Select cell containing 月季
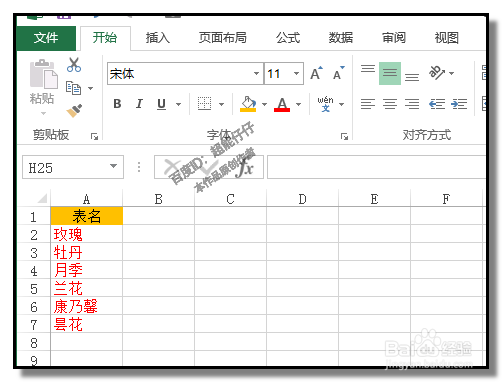Screen dimensions: 502x382 pos(87,270)
